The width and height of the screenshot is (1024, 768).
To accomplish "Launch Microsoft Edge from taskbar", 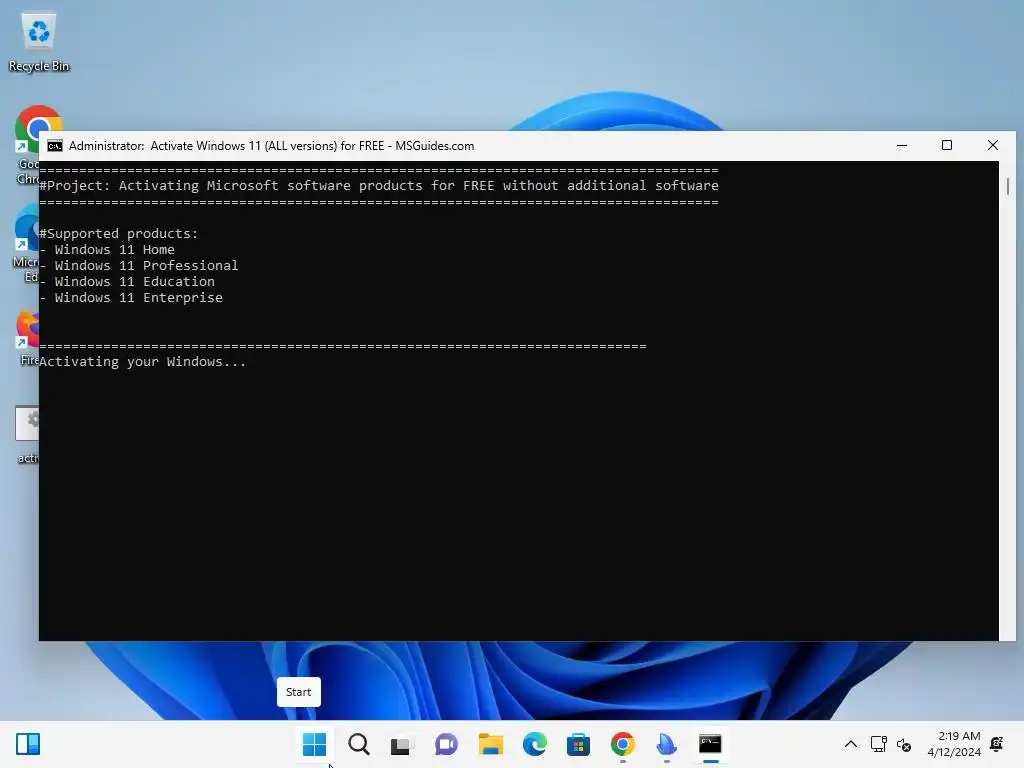I will [534, 744].
